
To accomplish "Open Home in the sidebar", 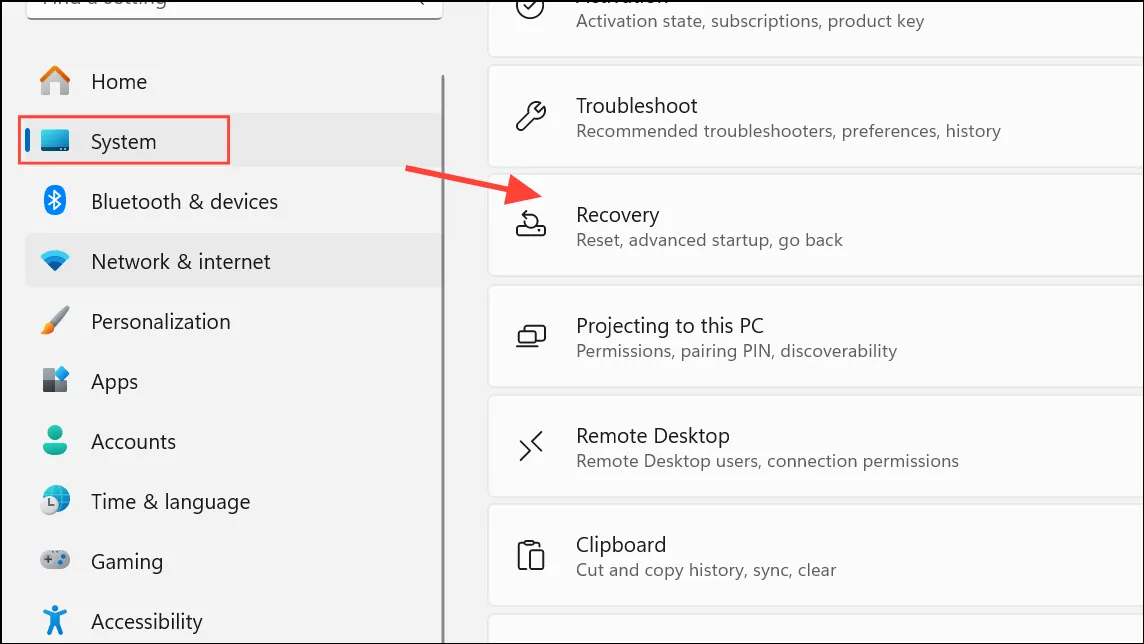I will (233, 81).
